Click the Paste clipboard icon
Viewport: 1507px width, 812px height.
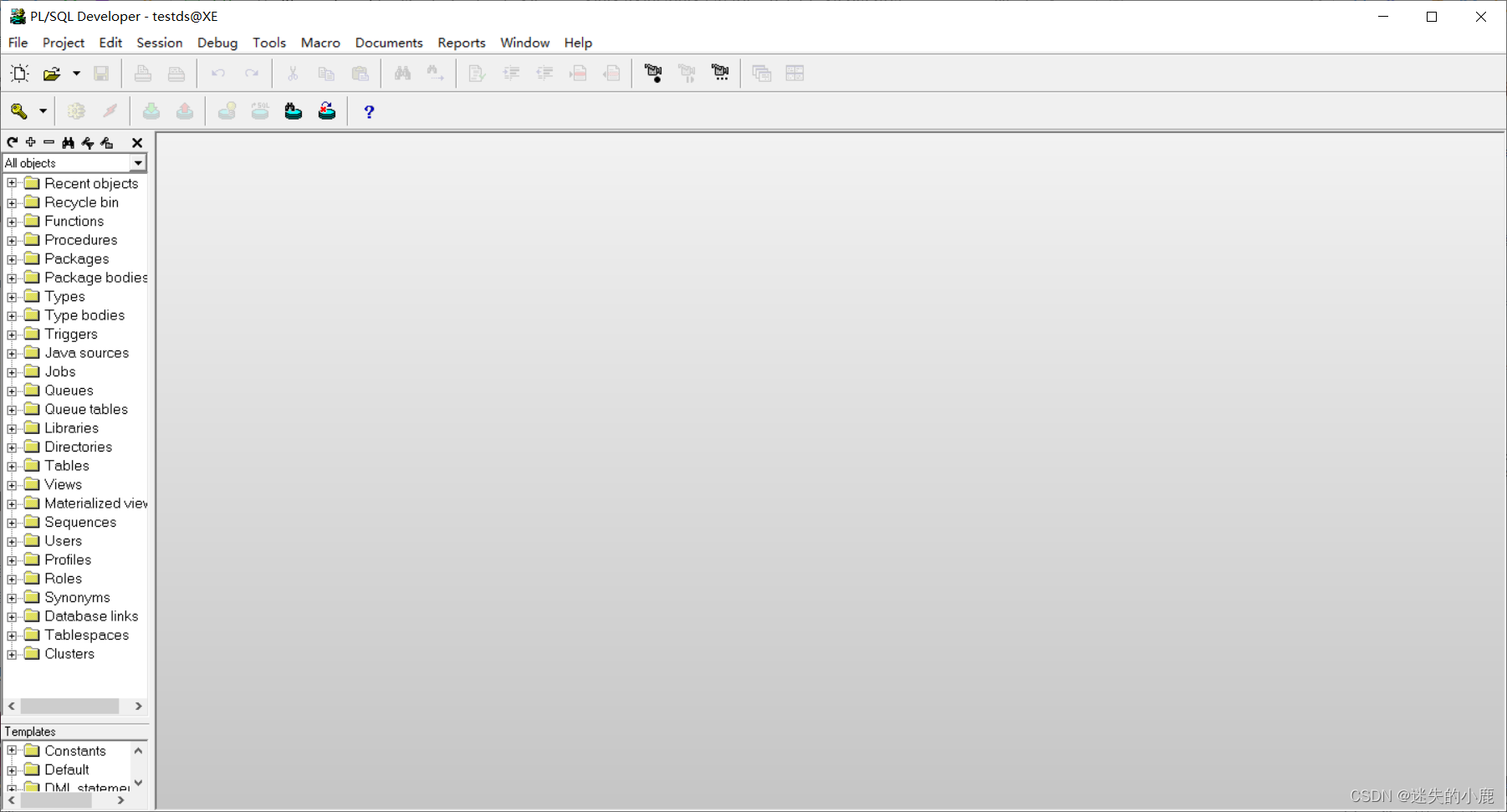pos(360,74)
